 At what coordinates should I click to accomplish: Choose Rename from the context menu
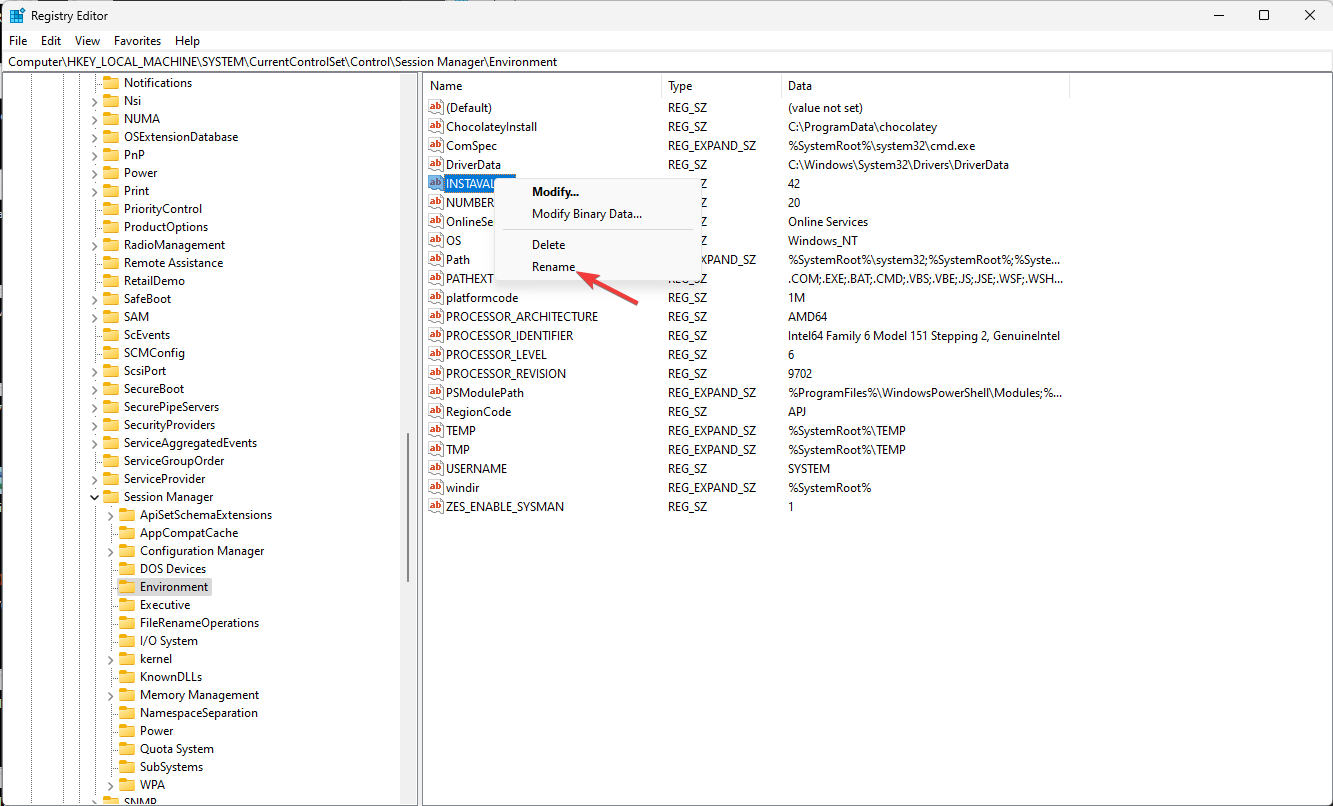pos(553,267)
